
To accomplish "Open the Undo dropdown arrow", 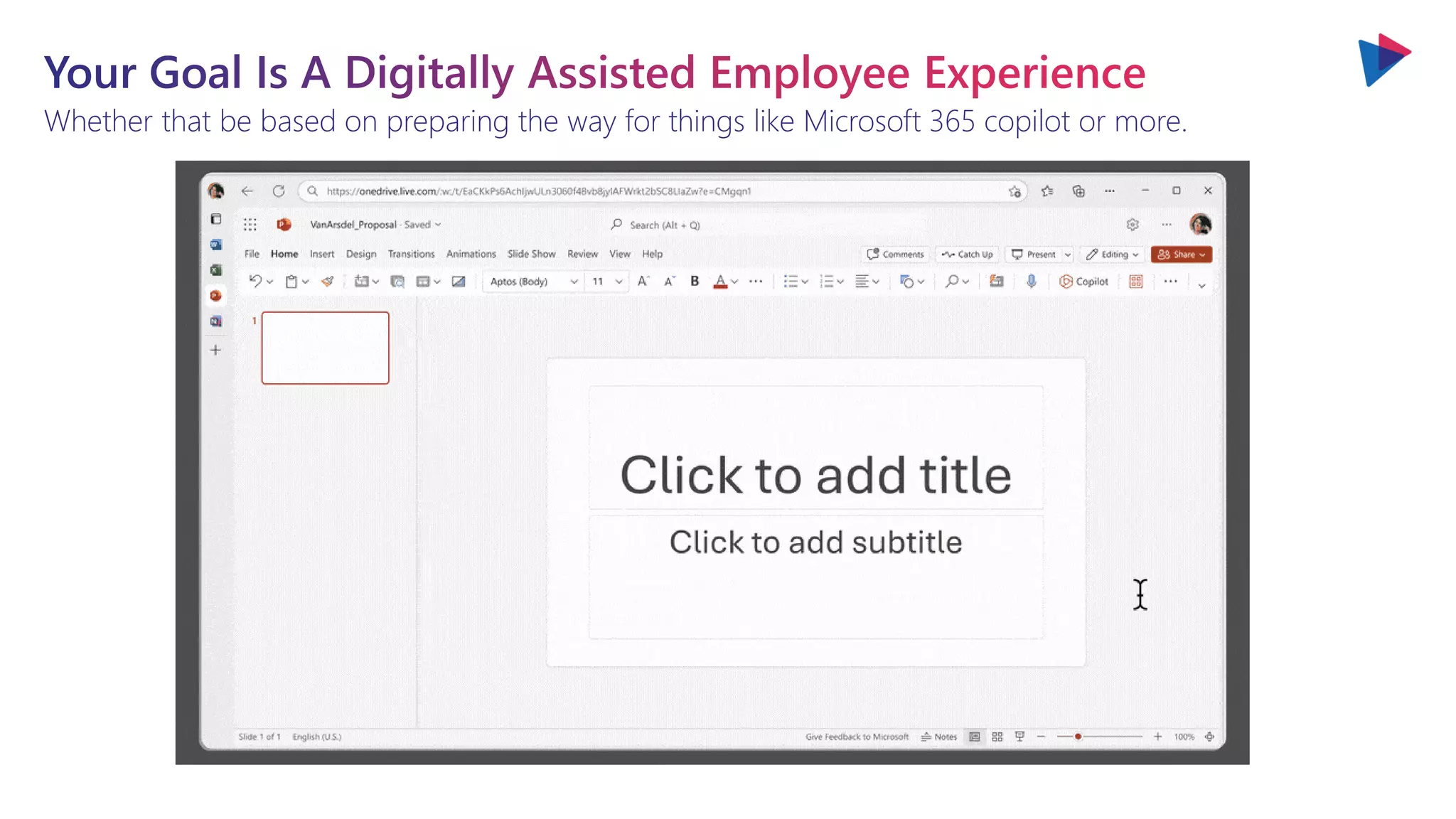I will [x=270, y=282].
